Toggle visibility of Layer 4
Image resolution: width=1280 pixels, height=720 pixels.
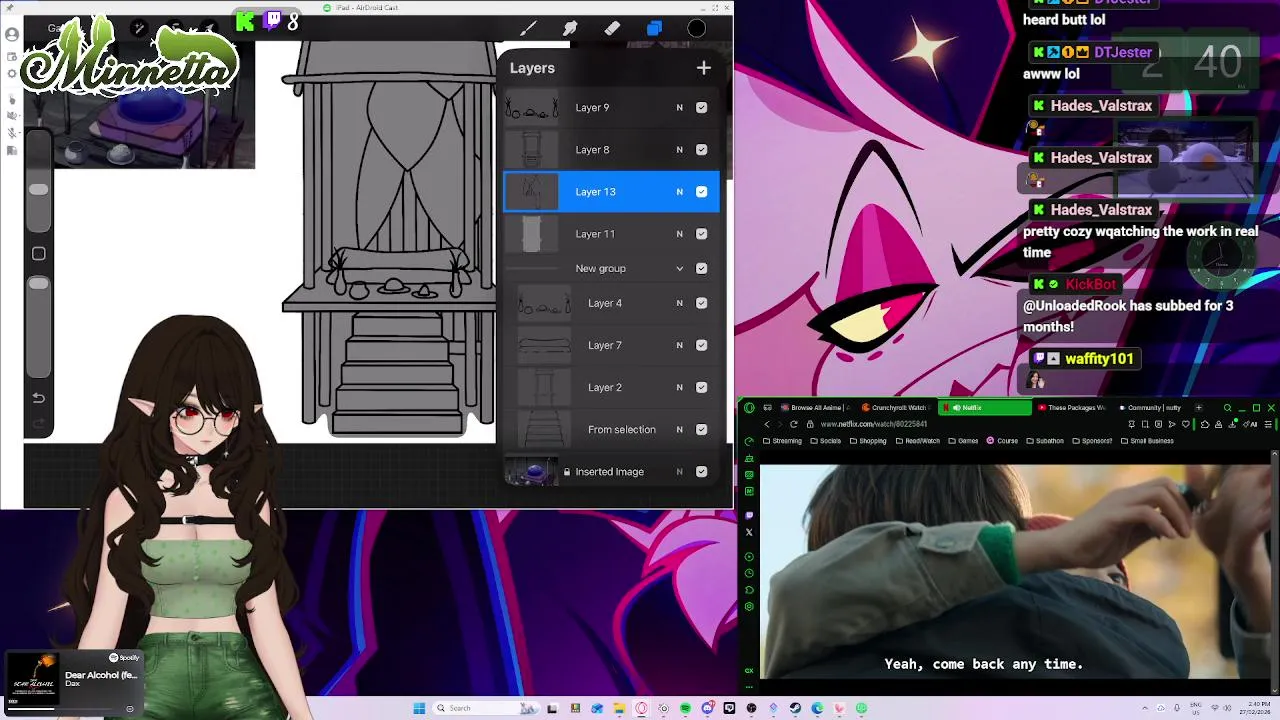point(702,303)
